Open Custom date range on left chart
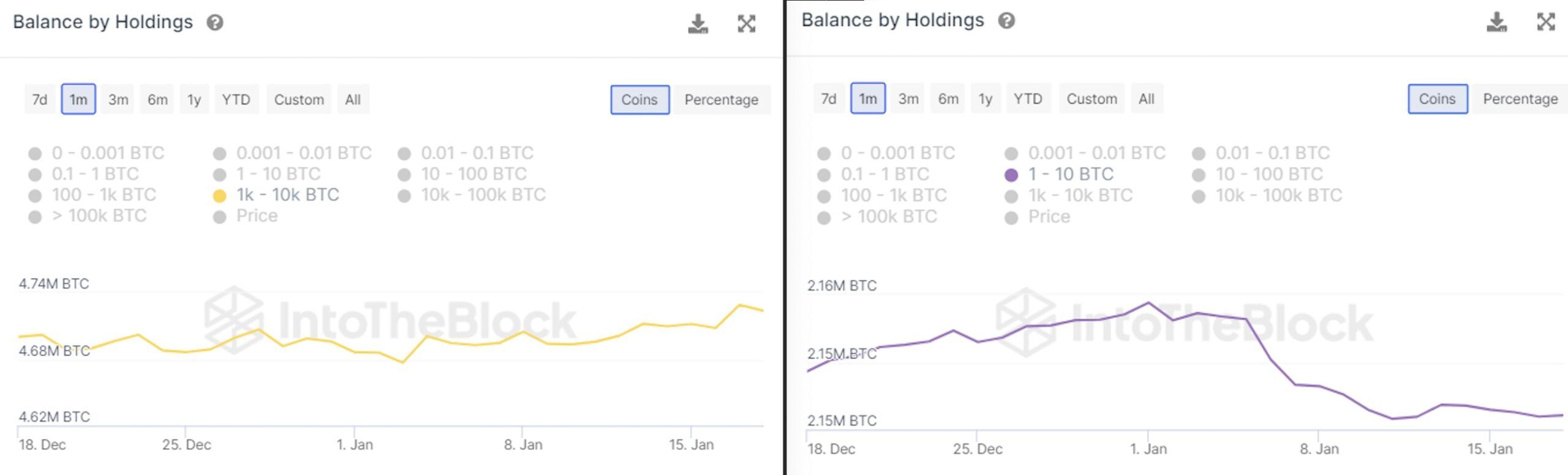Image resolution: width=1568 pixels, height=475 pixels. [x=299, y=100]
